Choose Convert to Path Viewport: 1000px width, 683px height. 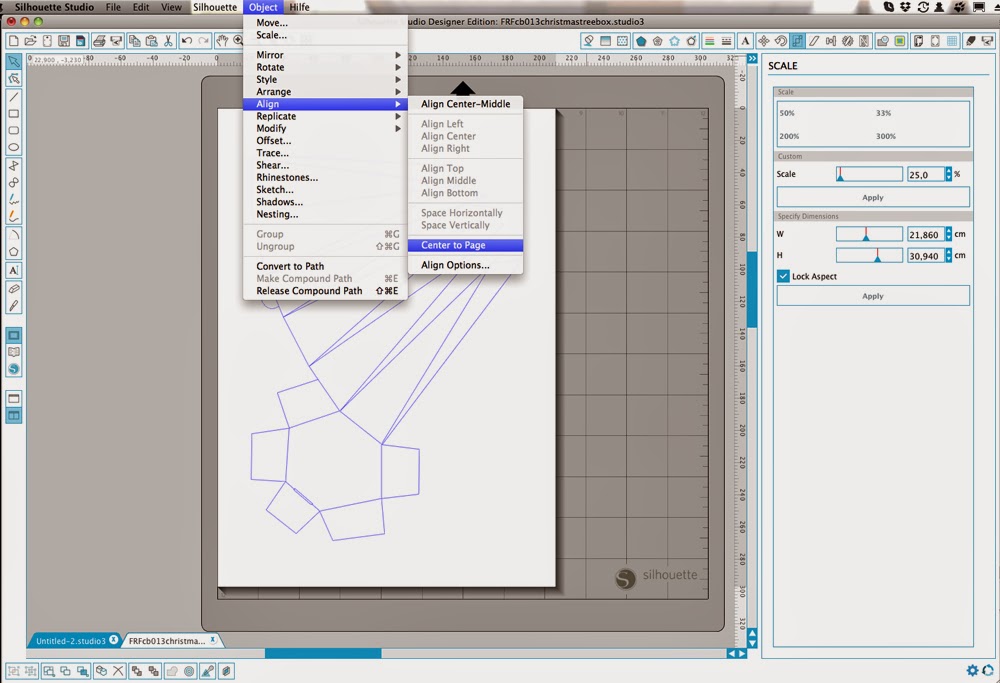point(325,266)
